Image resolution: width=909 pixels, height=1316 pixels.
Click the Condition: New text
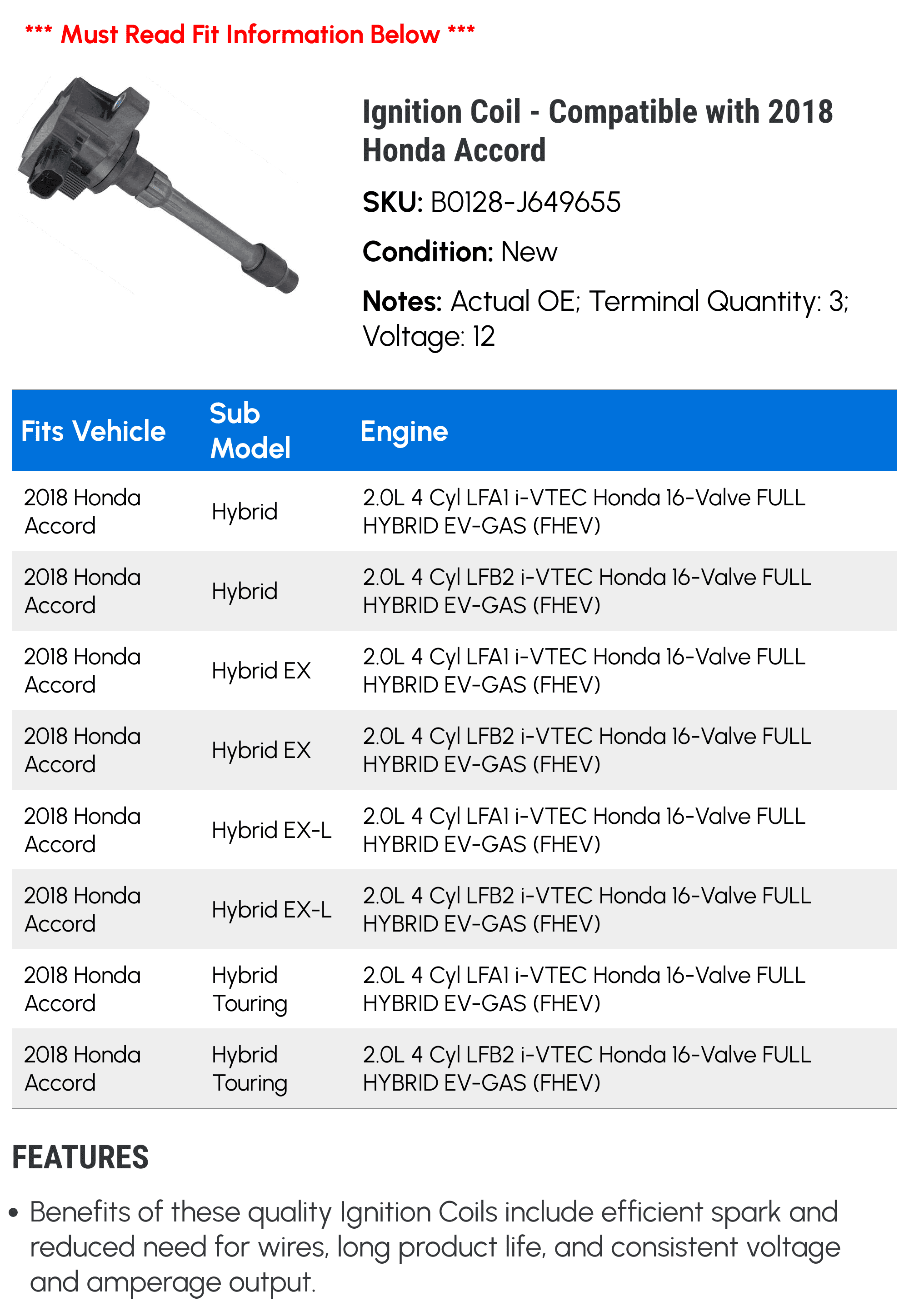pos(459,252)
